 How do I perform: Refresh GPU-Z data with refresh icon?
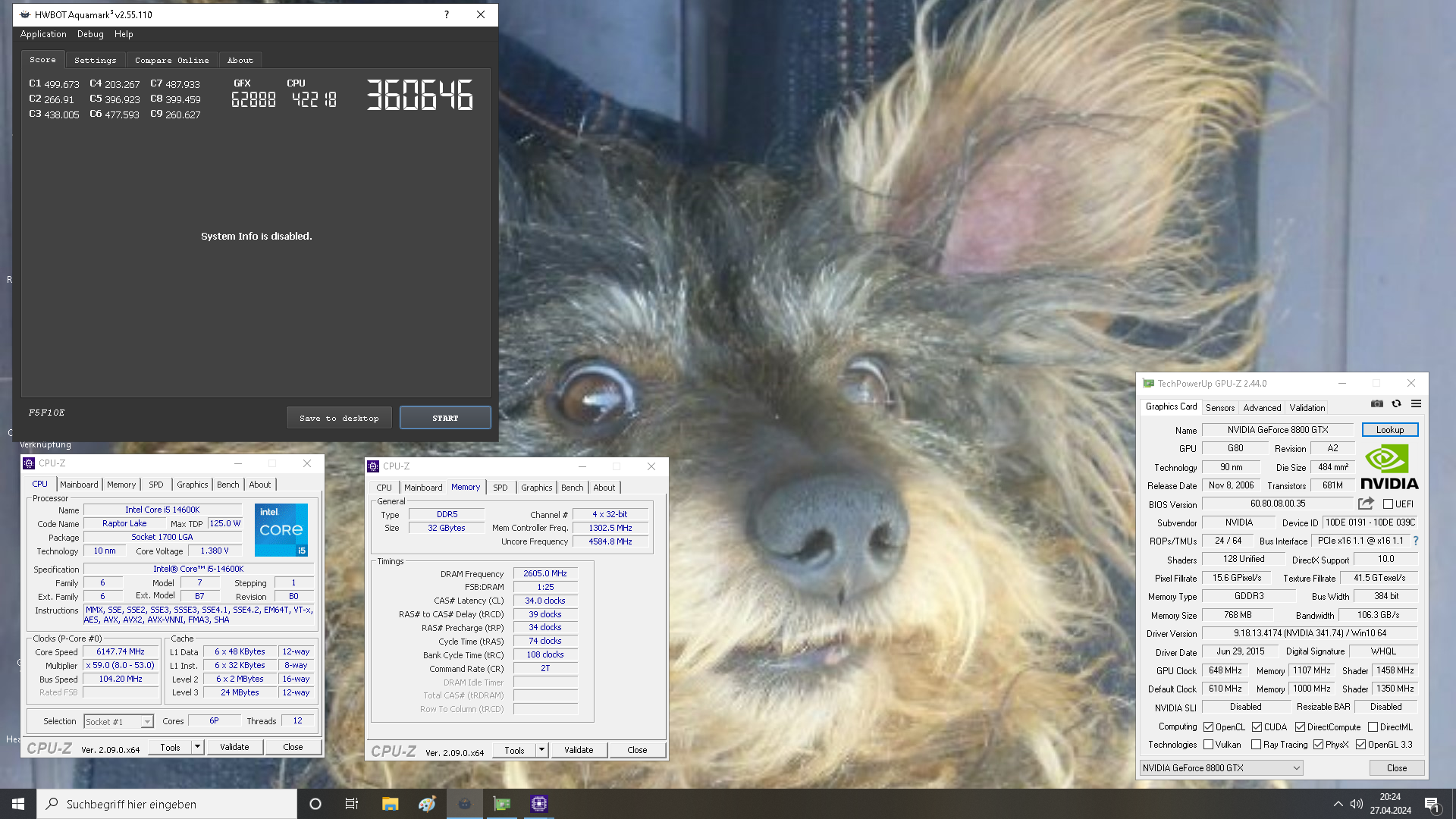(1396, 404)
